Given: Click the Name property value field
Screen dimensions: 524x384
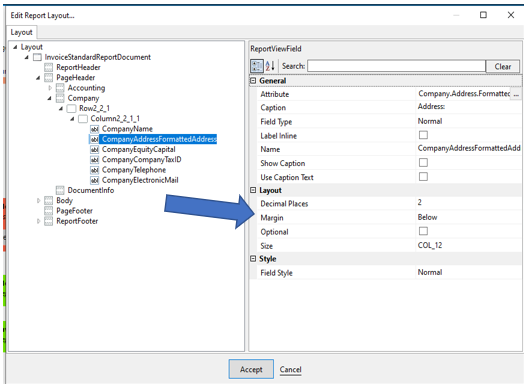Looking at the screenshot, I should (468, 148).
